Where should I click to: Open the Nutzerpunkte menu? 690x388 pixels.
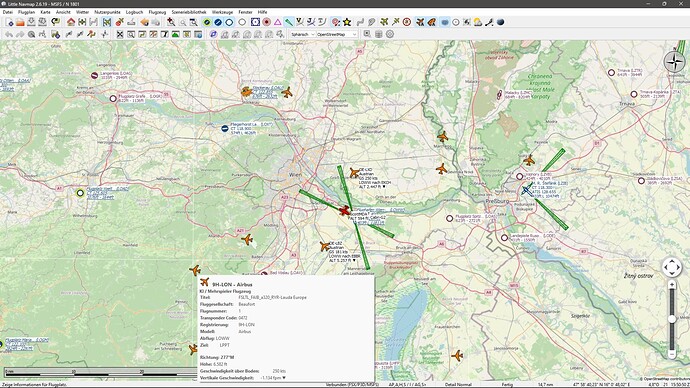click(x=107, y=12)
